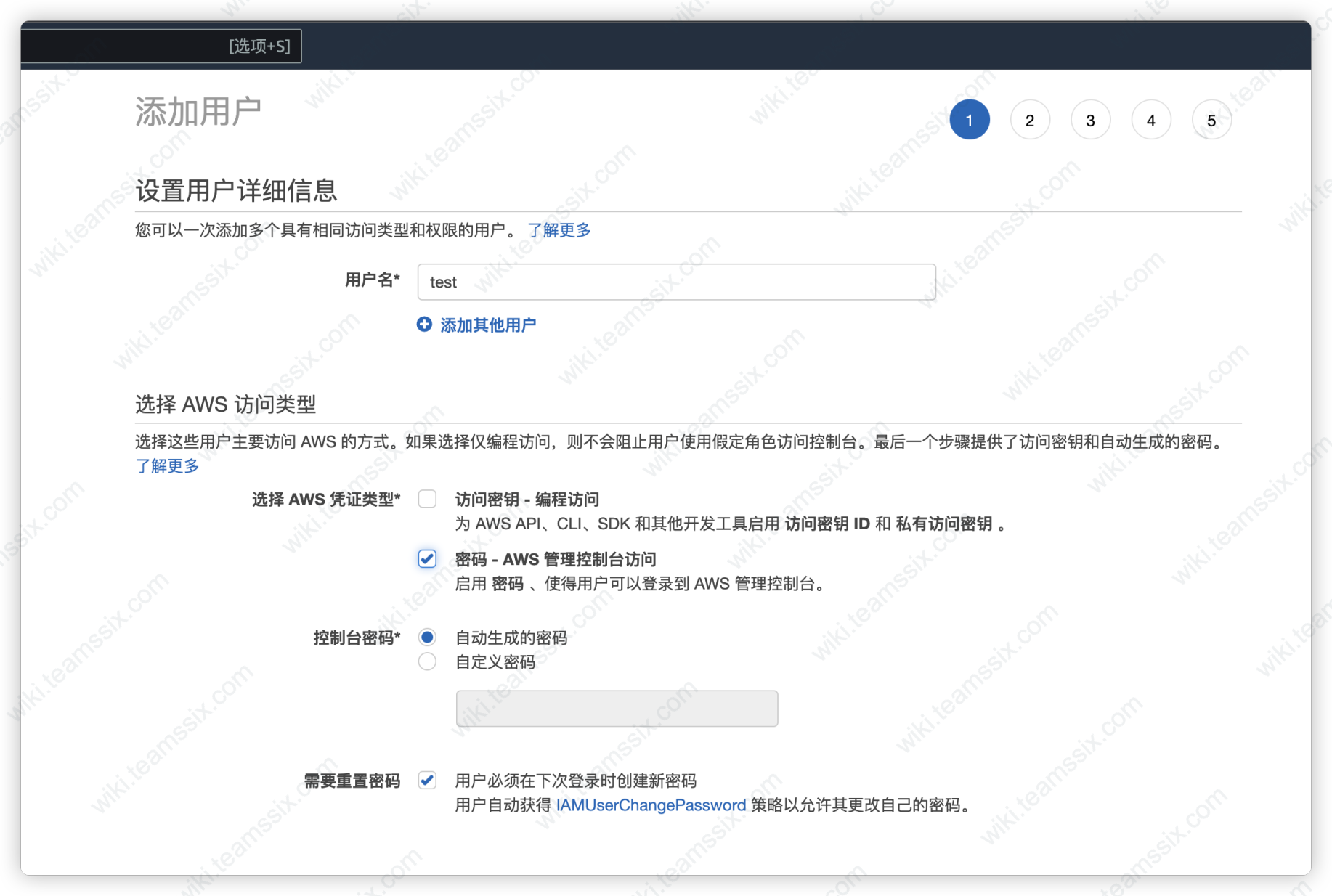Open step 5 of add user wizard

pos(1211,121)
